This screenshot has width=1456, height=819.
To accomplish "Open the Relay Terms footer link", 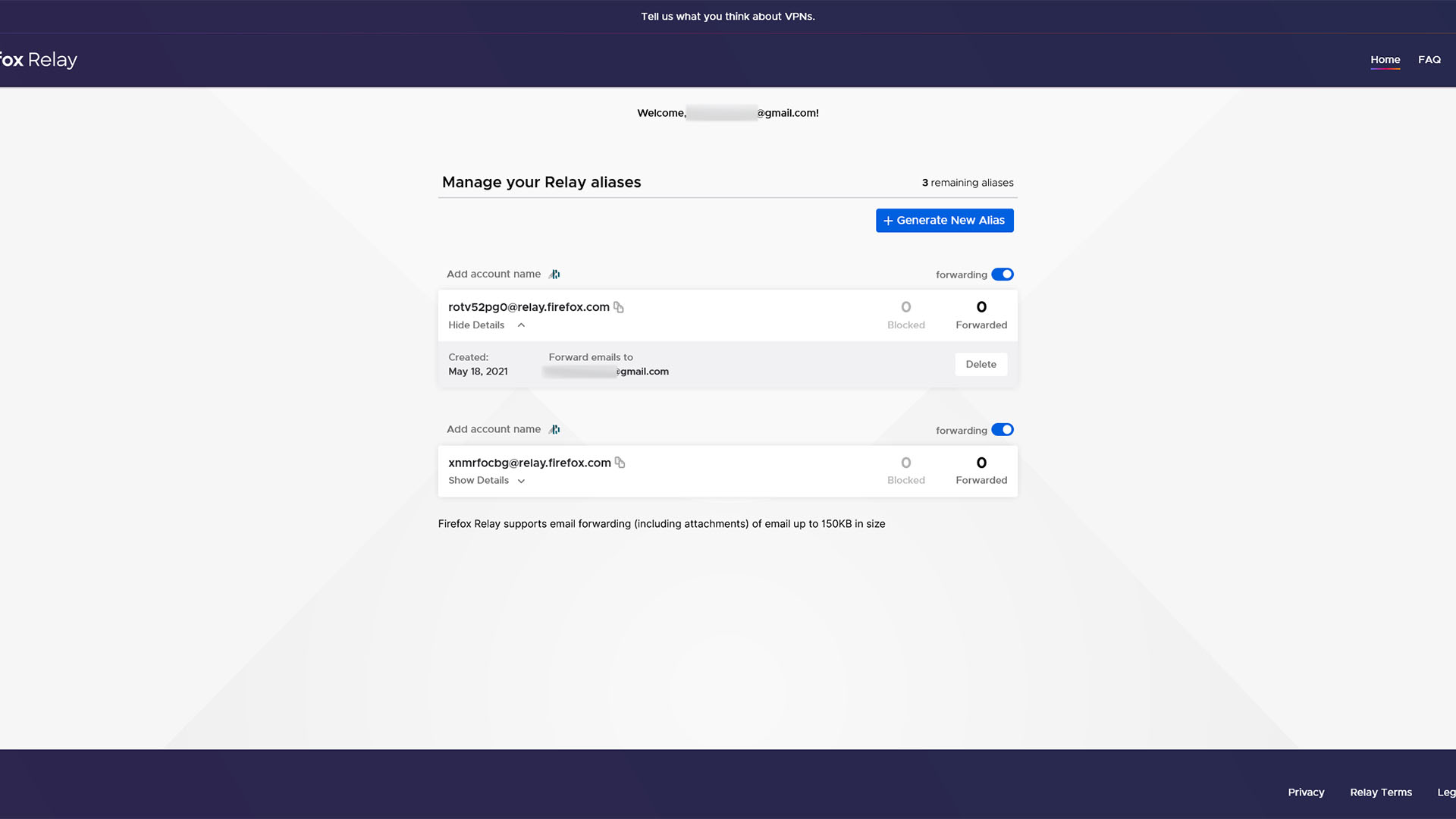I will click(x=1380, y=792).
